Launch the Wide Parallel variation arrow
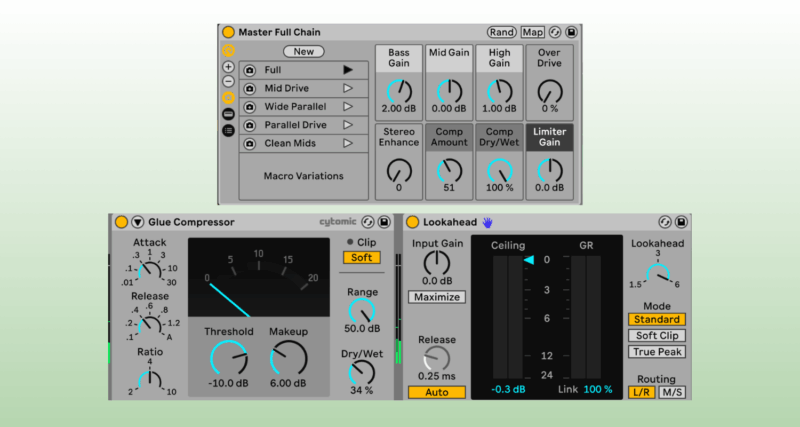800x427 pixels. (348, 107)
